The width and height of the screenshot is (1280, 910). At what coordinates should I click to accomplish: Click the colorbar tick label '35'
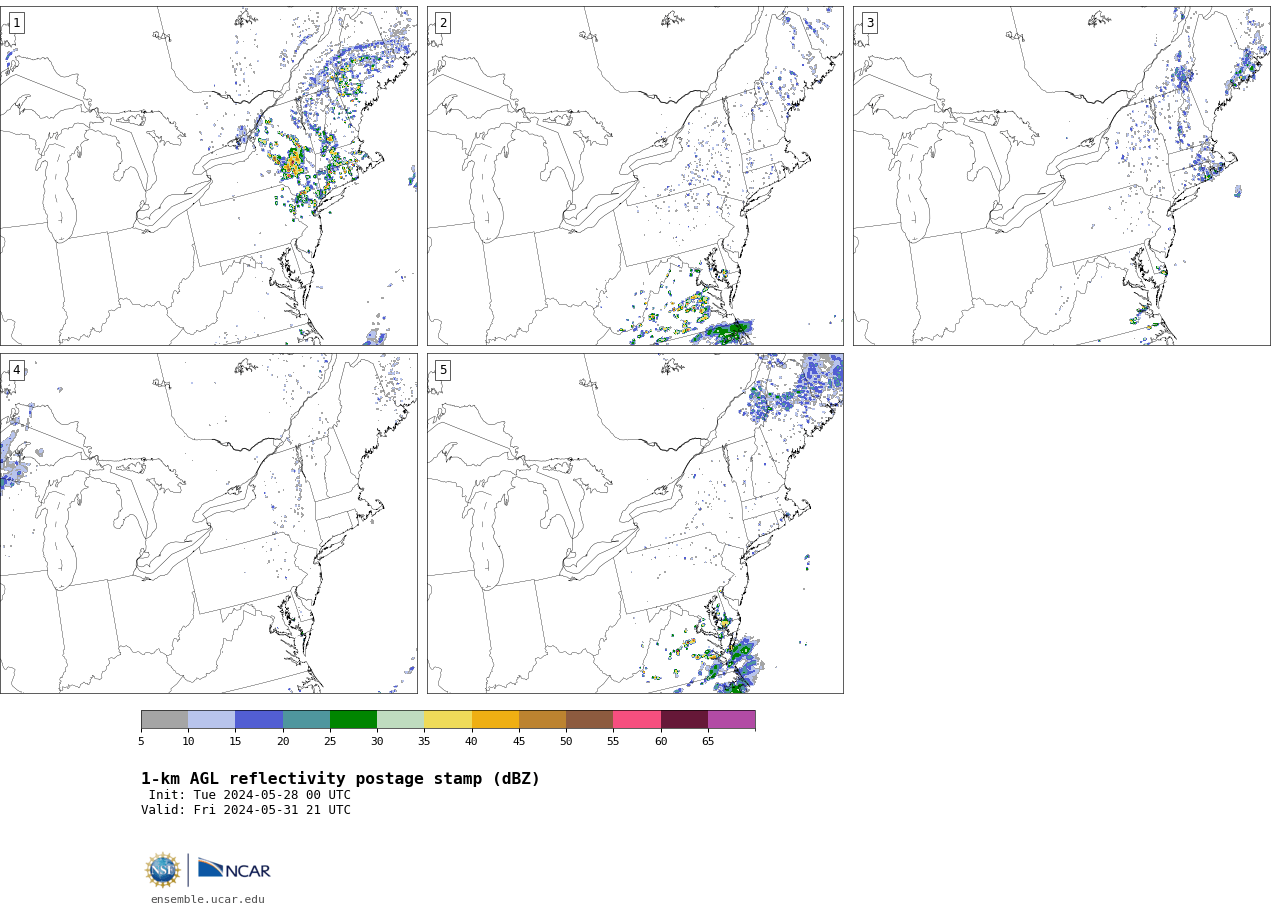(424, 741)
